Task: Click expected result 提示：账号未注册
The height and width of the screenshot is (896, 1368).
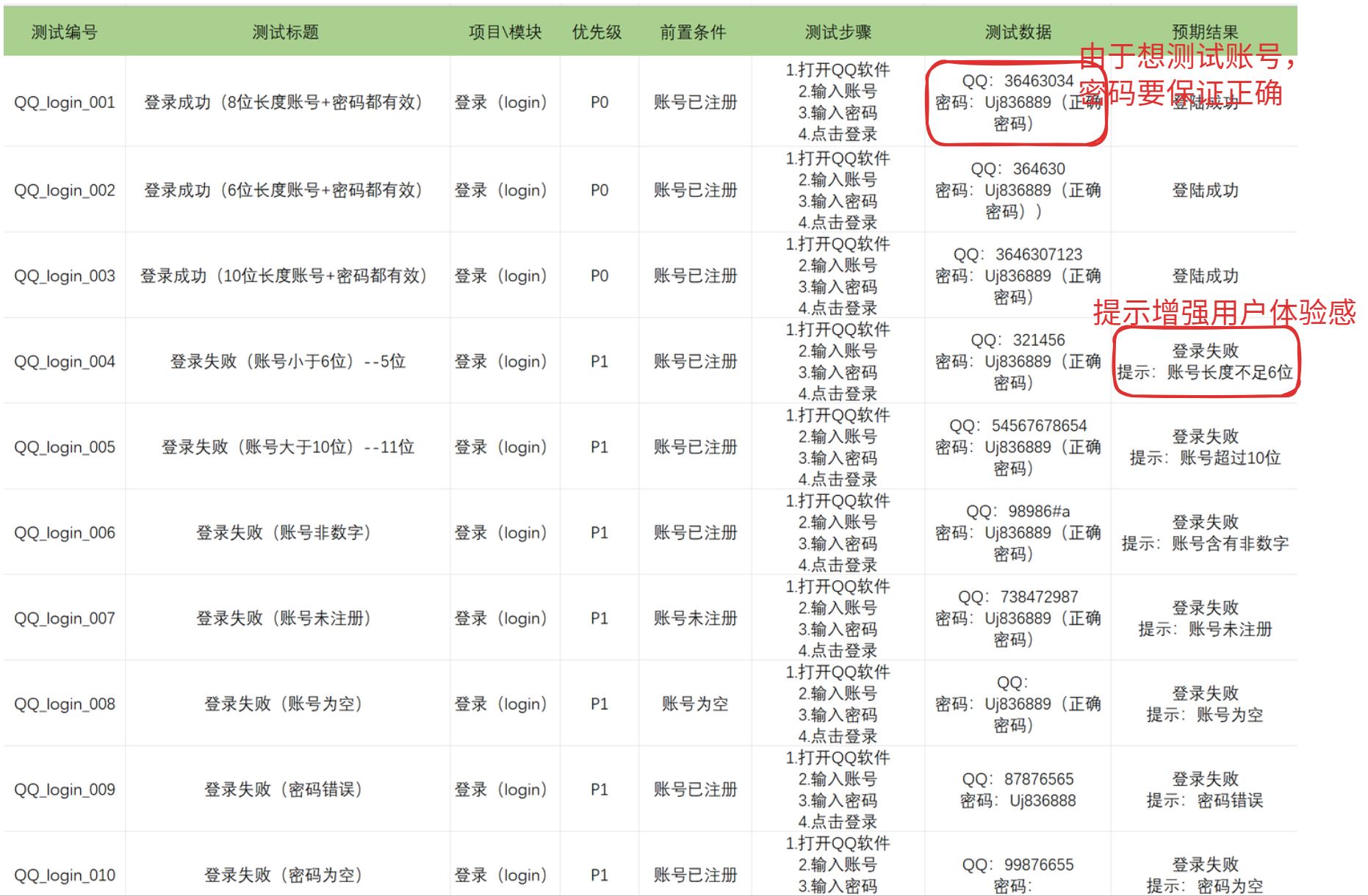Action: click(x=1205, y=629)
